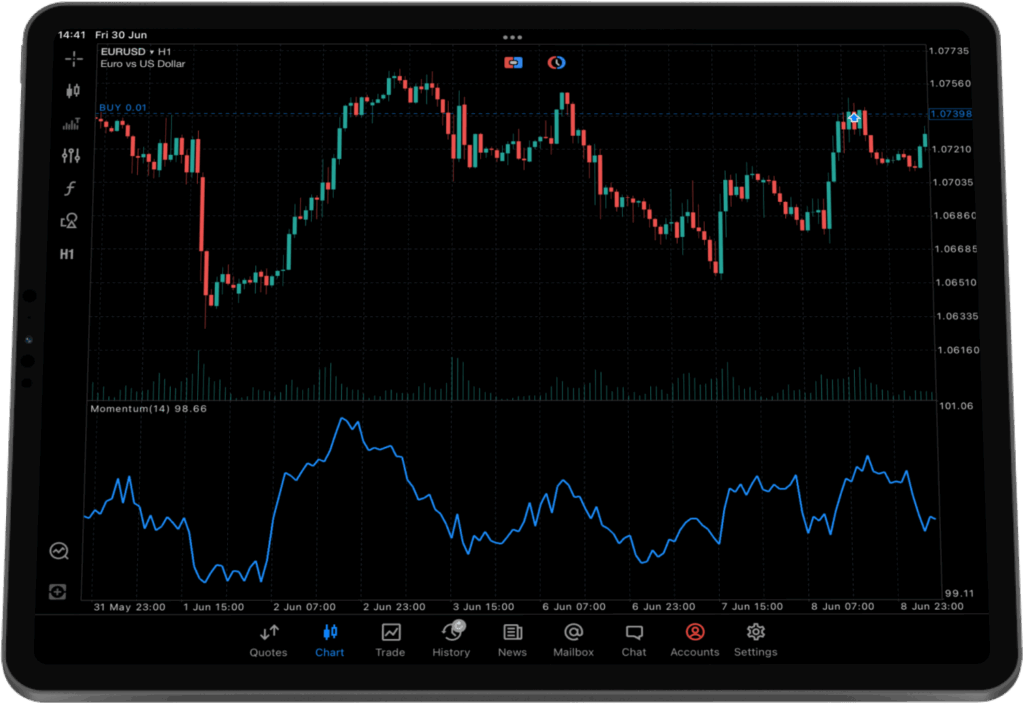The height and width of the screenshot is (704, 1024).
Task: Select the BUY 0.01 order line label
Action: 123,108
